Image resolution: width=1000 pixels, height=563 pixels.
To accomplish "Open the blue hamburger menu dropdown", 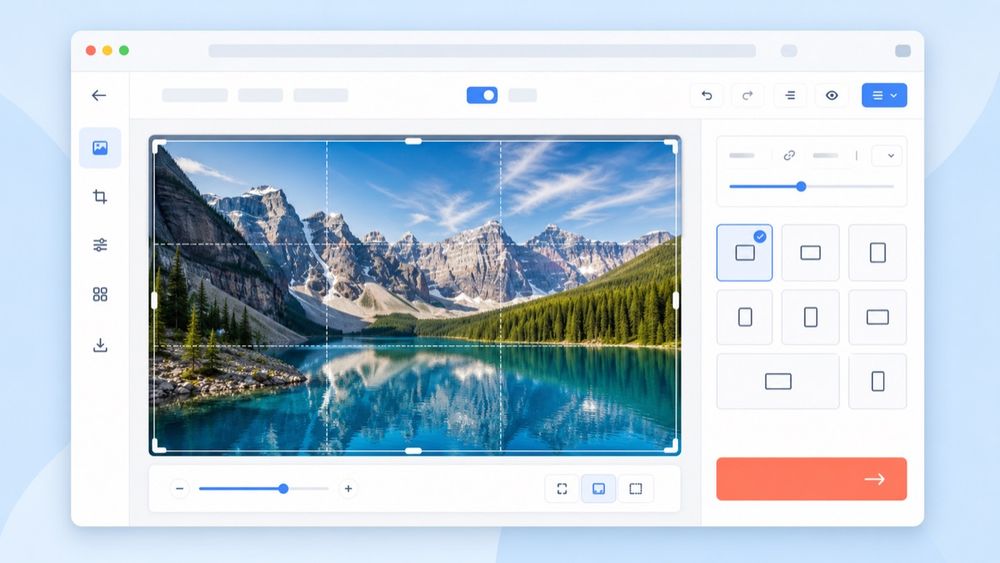I will click(884, 96).
